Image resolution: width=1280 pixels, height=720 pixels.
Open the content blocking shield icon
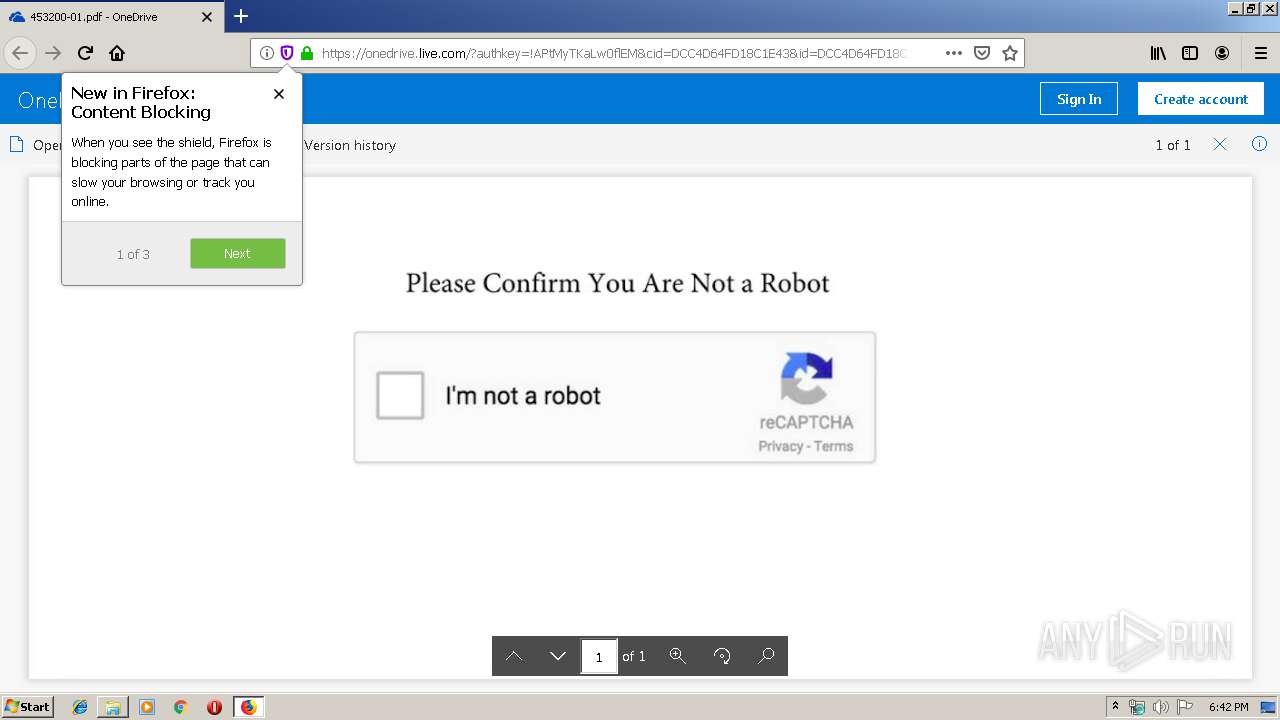coord(286,53)
